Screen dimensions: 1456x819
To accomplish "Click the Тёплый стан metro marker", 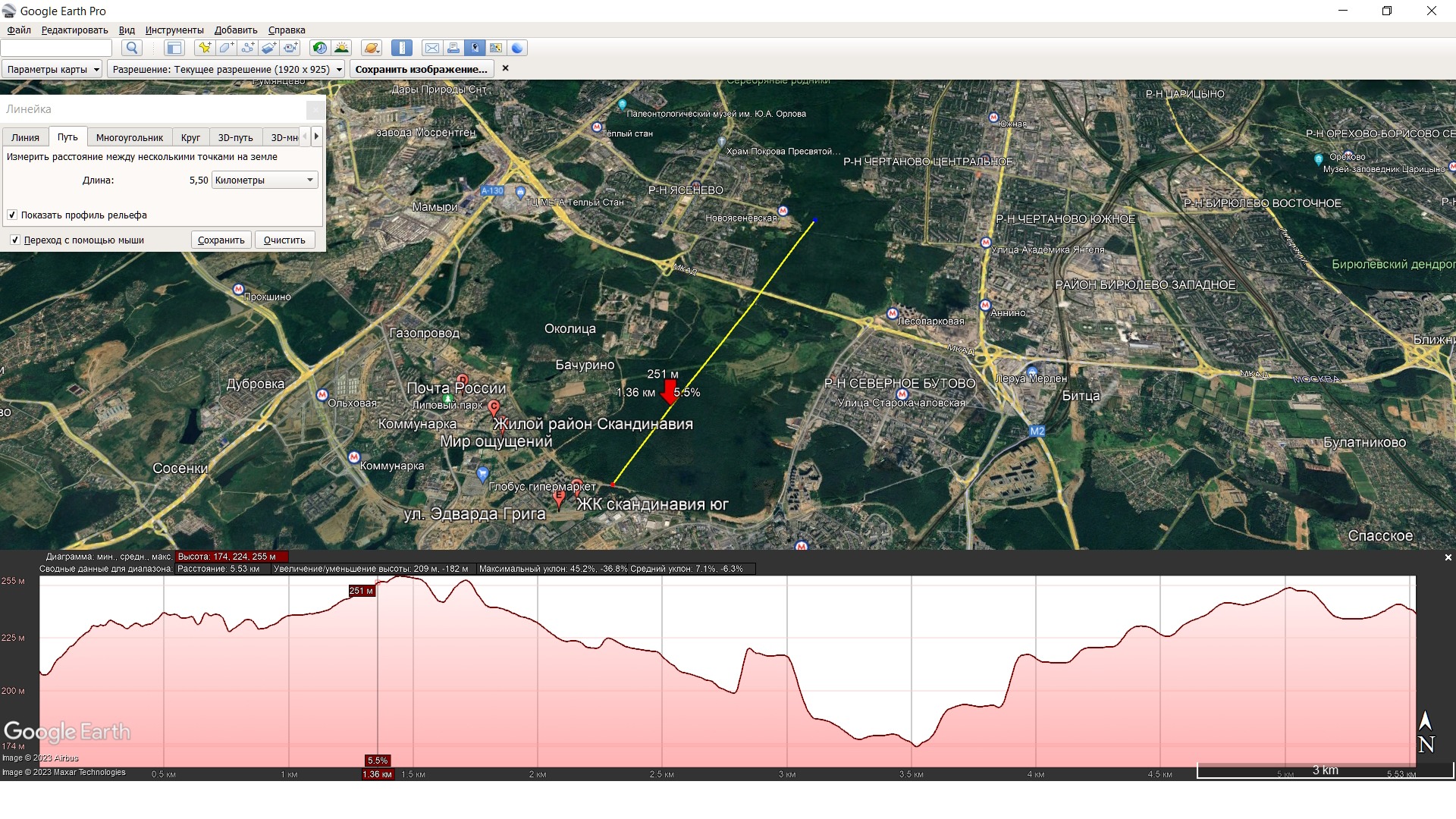I will coord(597,127).
